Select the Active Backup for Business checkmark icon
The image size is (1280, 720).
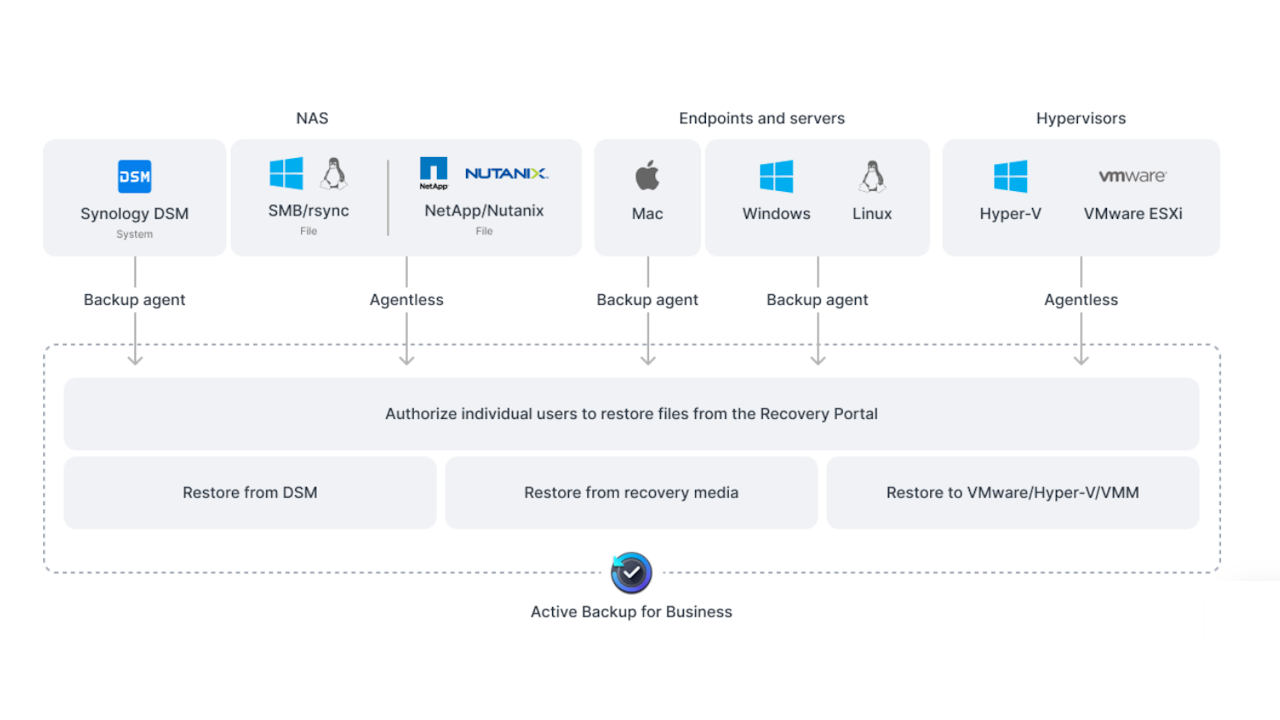[x=631, y=572]
